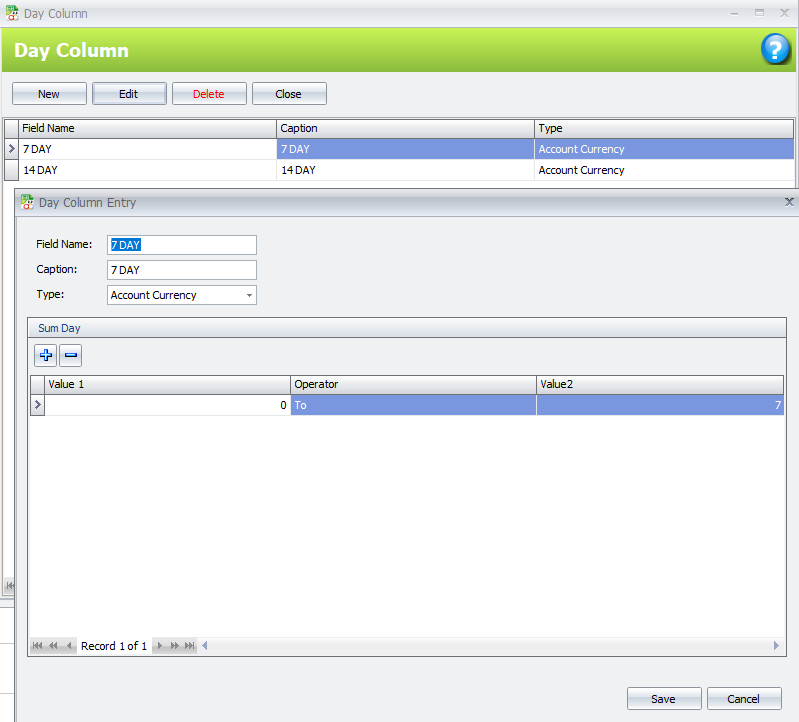
Task: Click the blue help question mark icon
Action: coord(776,49)
